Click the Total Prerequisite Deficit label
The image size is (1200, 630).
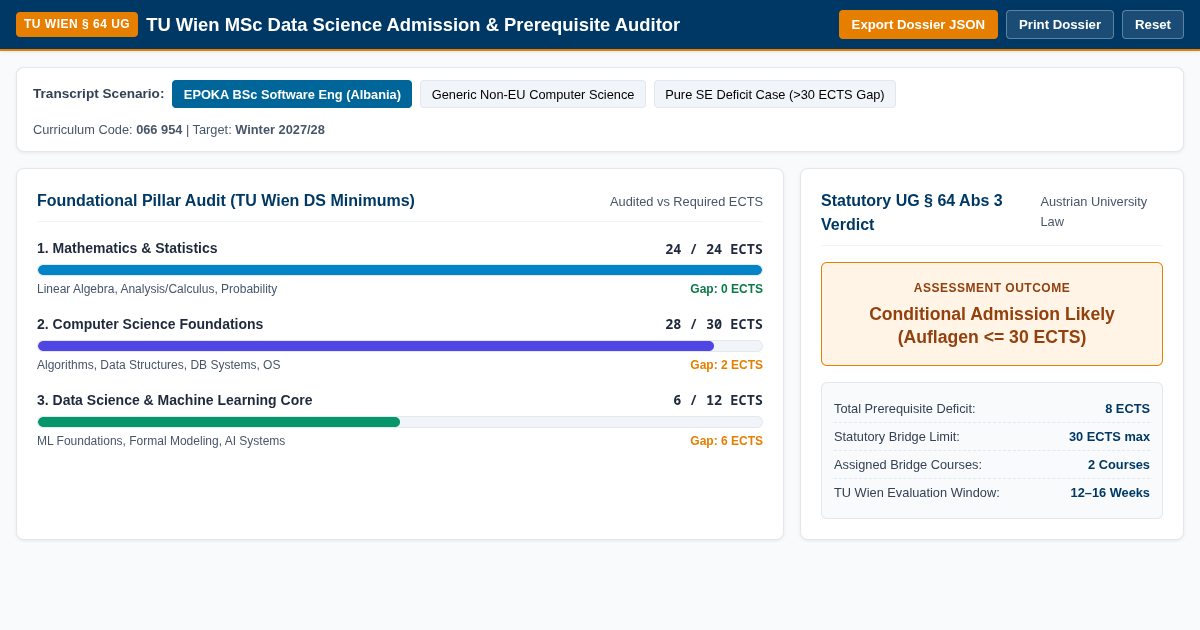click(x=905, y=409)
